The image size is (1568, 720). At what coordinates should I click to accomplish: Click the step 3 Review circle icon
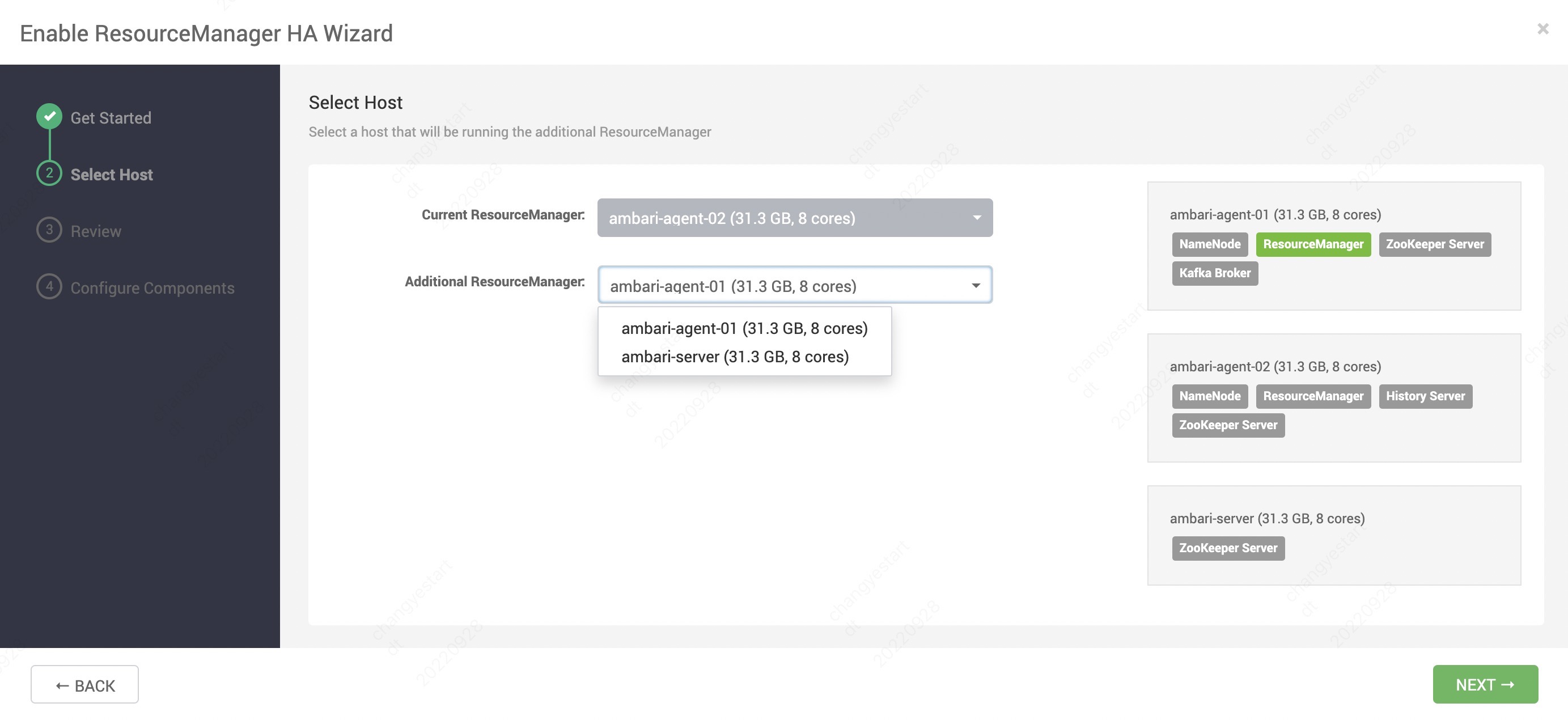point(49,230)
